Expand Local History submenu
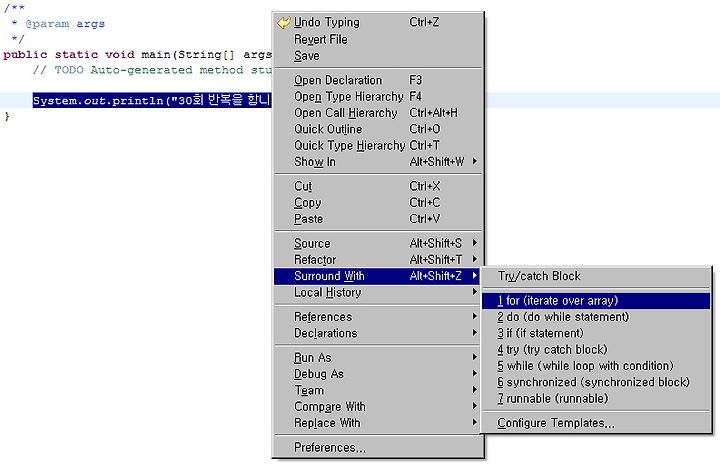Viewport: 720px width, 466px height. coord(378,292)
